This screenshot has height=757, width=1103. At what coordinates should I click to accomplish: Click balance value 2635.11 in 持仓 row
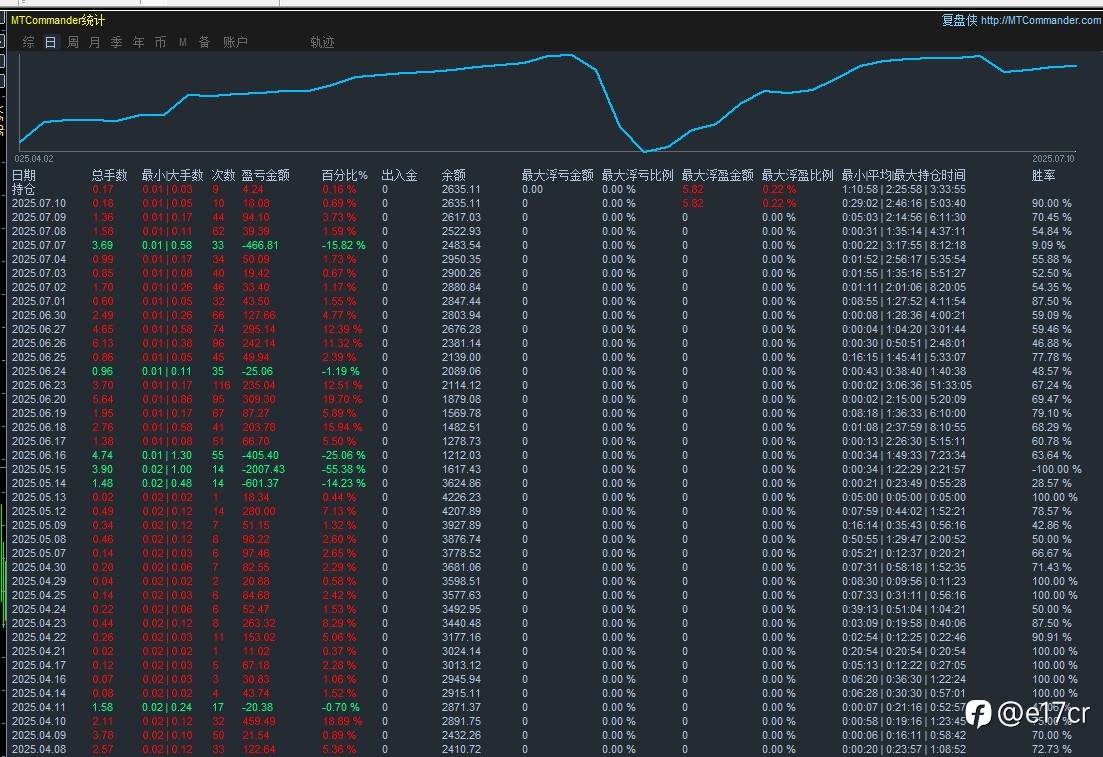(x=461, y=189)
